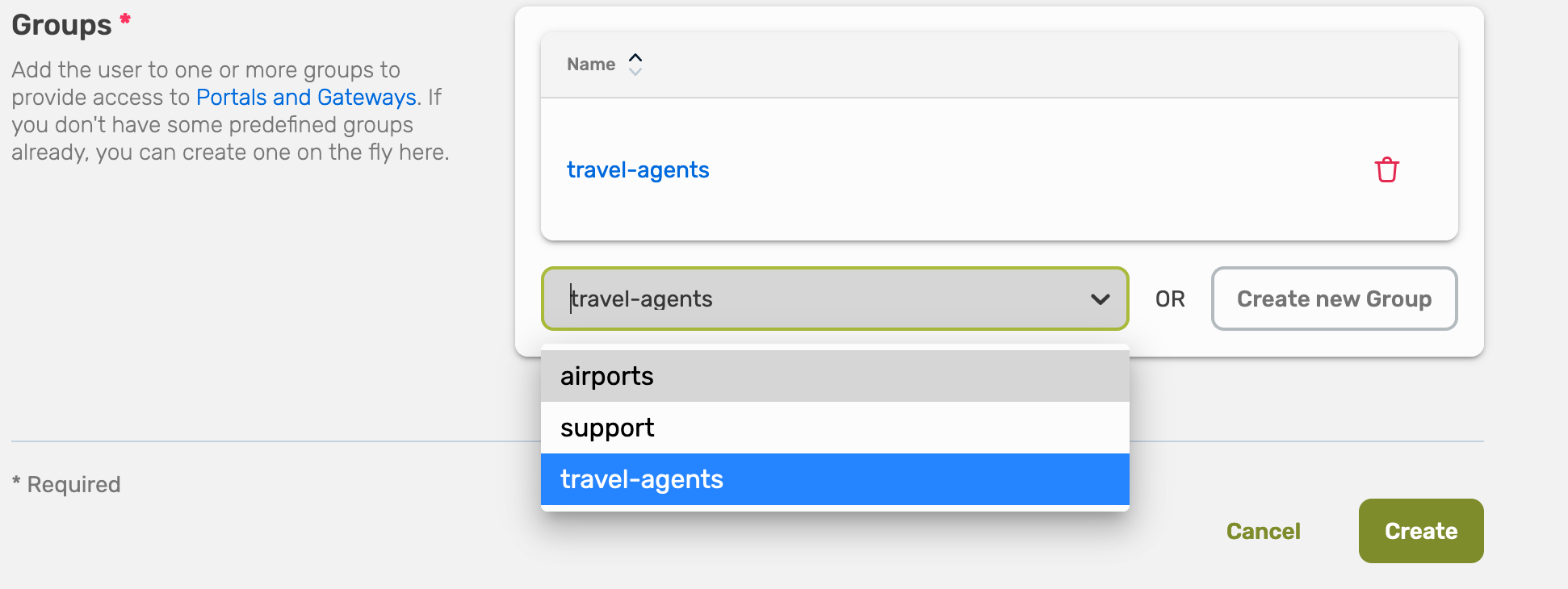Click the red asterisk next to Groups
Screen dimensions: 1568x589
click(x=125, y=19)
